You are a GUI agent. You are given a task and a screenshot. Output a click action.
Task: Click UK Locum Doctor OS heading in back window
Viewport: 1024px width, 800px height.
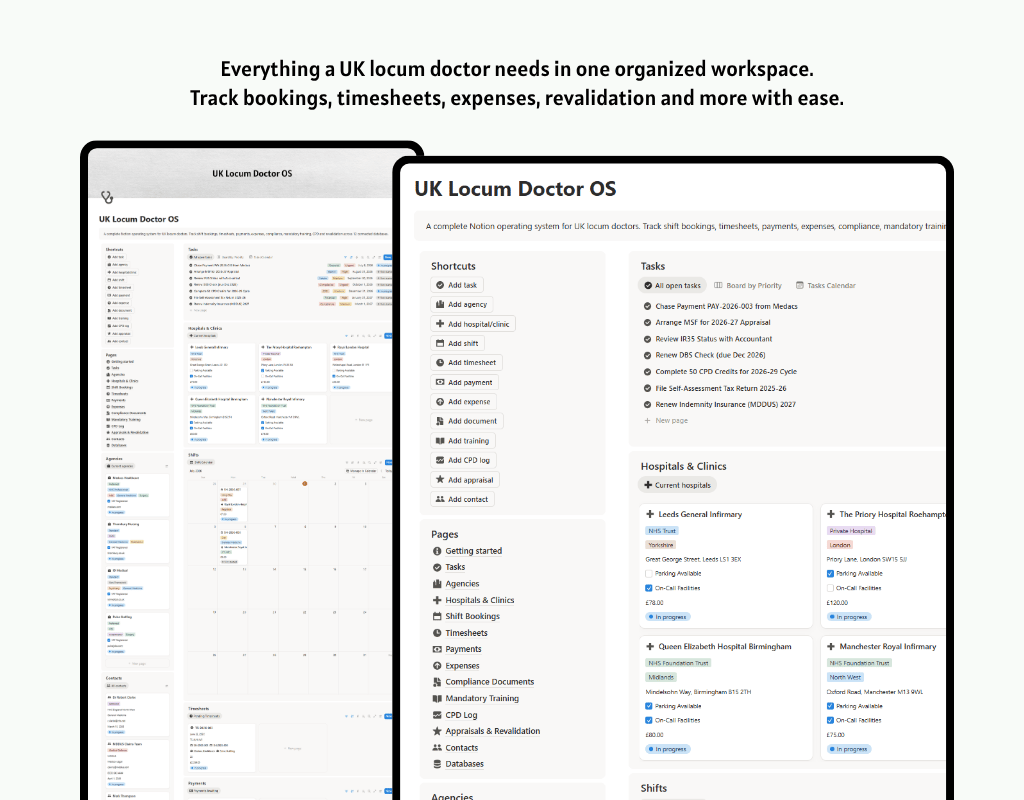(138, 219)
